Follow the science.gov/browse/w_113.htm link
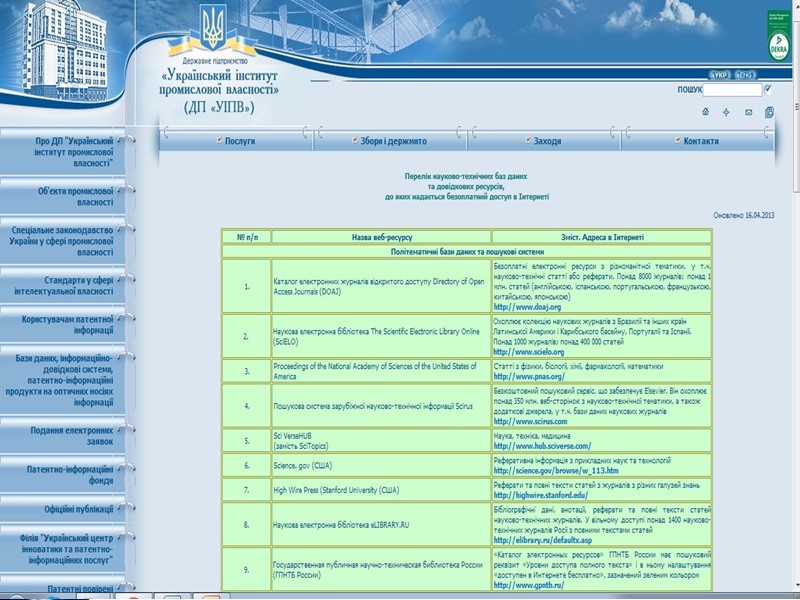Screen dimensions: 800x600 [x=556, y=470]
